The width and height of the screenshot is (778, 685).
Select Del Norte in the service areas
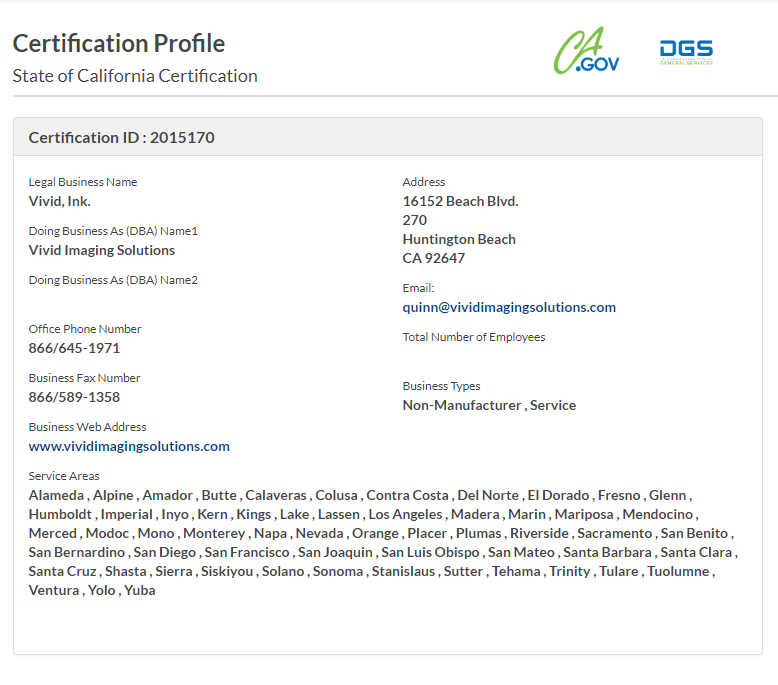click(488, 496)
